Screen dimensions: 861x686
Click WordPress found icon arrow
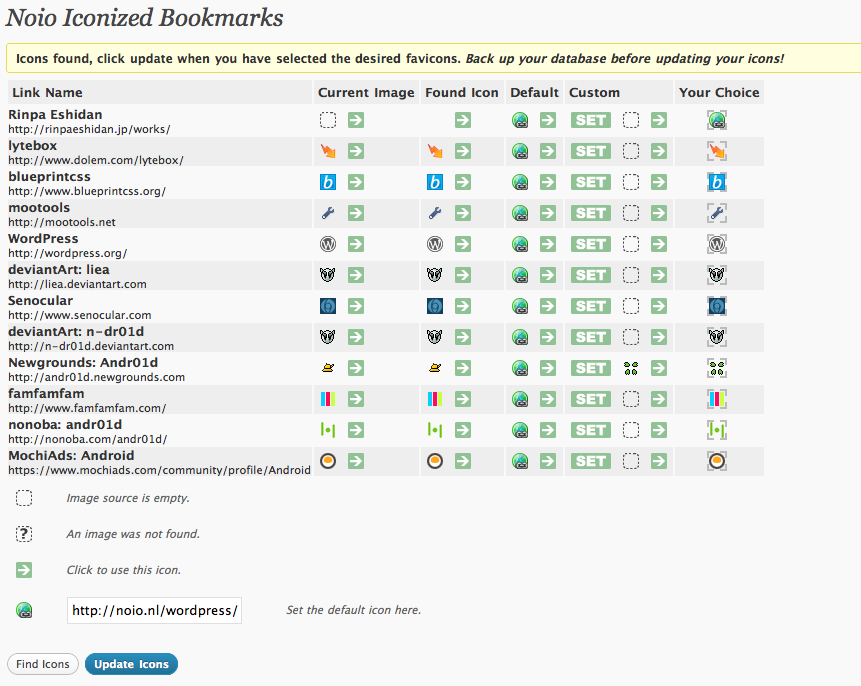(x=463, y=244)
